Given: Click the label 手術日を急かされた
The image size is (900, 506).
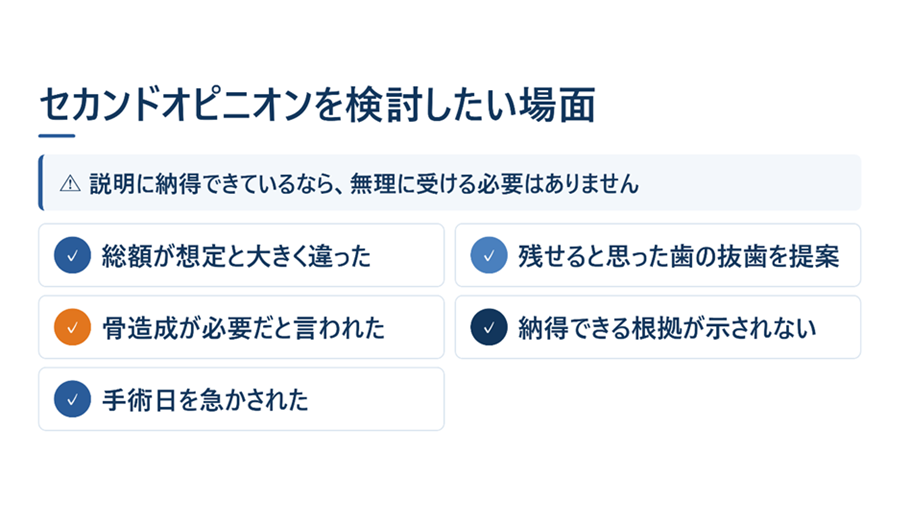Looking at the screenshot, I should 205,400.
